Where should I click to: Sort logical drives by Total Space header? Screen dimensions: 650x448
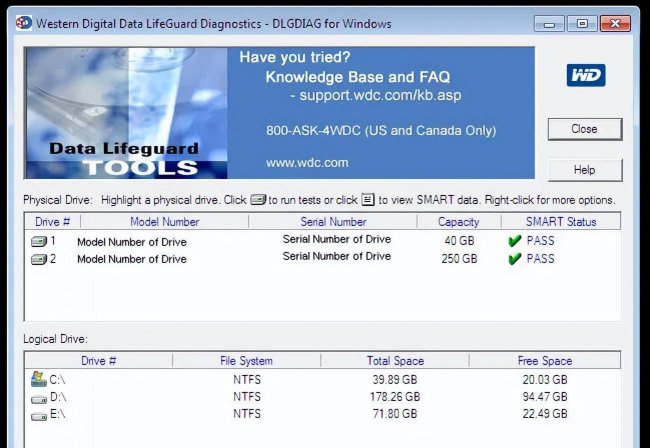pos(395,361)
